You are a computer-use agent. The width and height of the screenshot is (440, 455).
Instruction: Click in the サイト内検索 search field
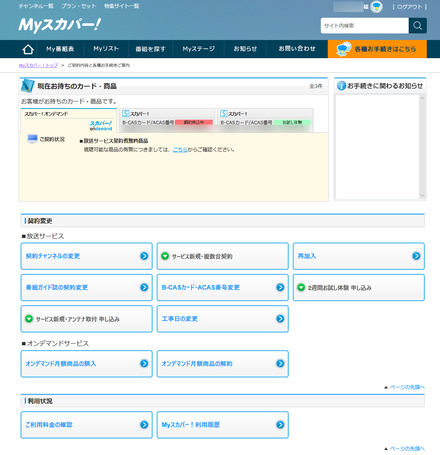pyautogui.click(x=365, y=26)
